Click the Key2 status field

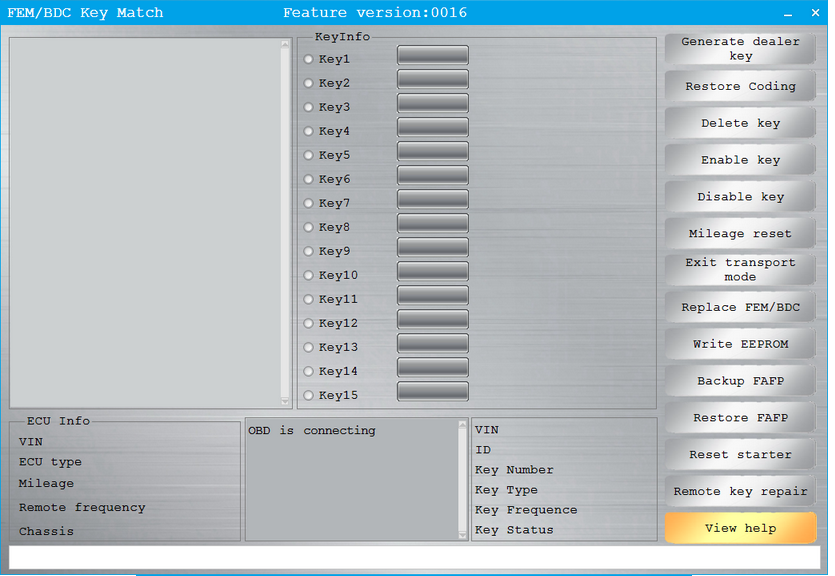(433, 79)
